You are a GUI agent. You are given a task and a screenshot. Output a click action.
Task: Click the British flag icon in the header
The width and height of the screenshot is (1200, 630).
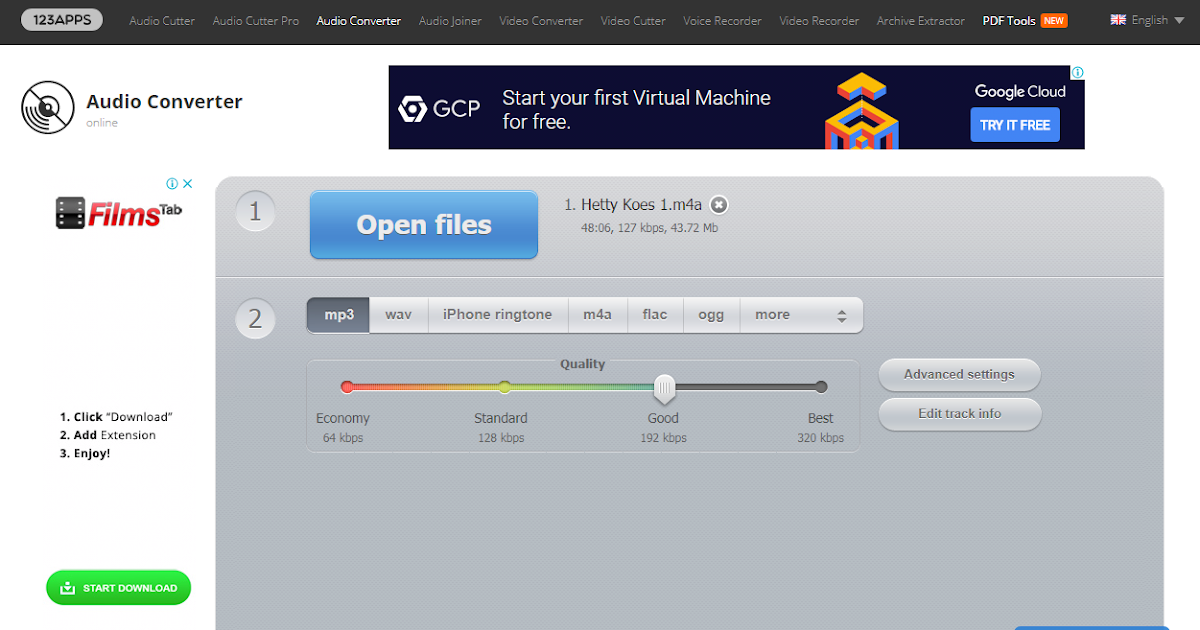[1117, 18]
